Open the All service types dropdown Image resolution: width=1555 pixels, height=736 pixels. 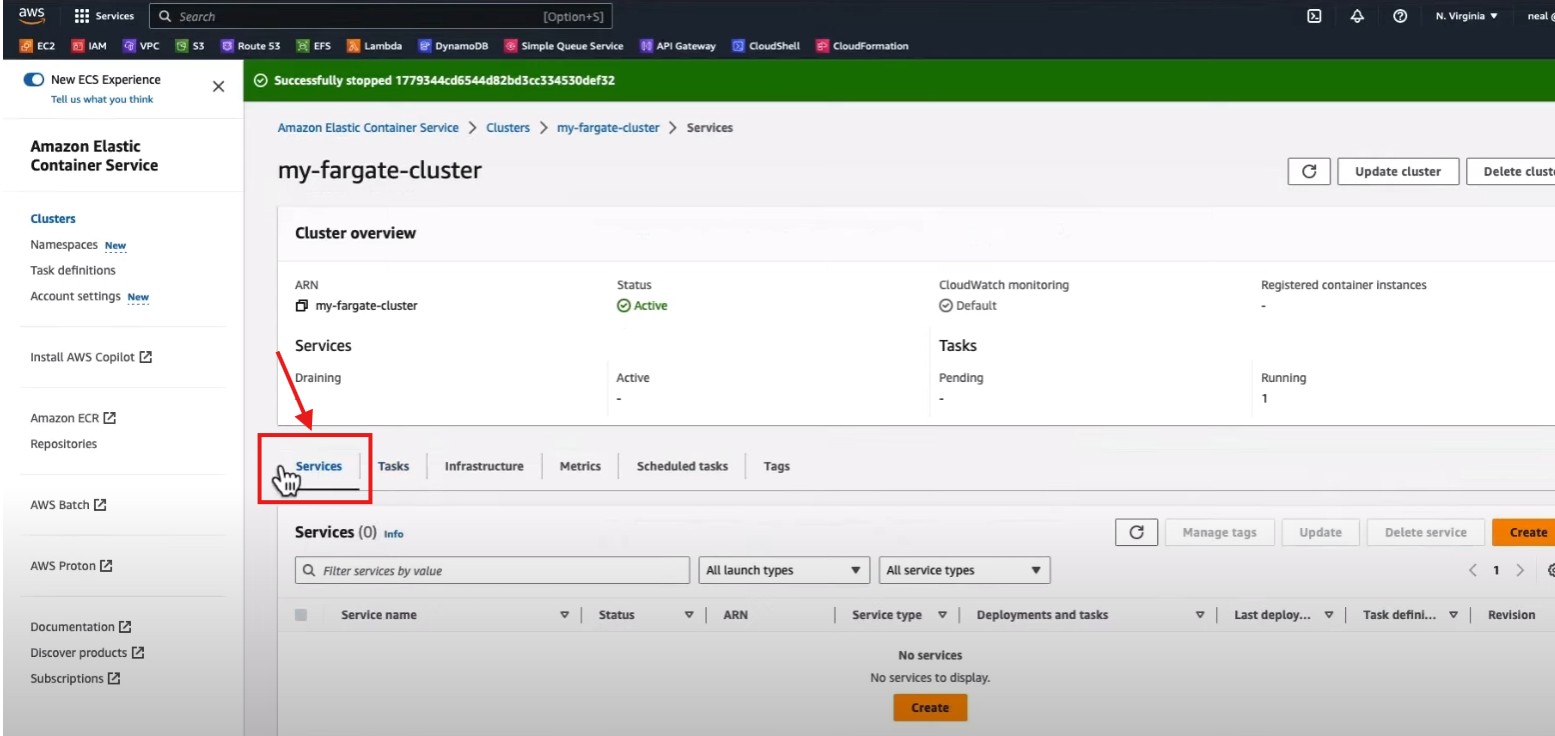coord(964,570)
